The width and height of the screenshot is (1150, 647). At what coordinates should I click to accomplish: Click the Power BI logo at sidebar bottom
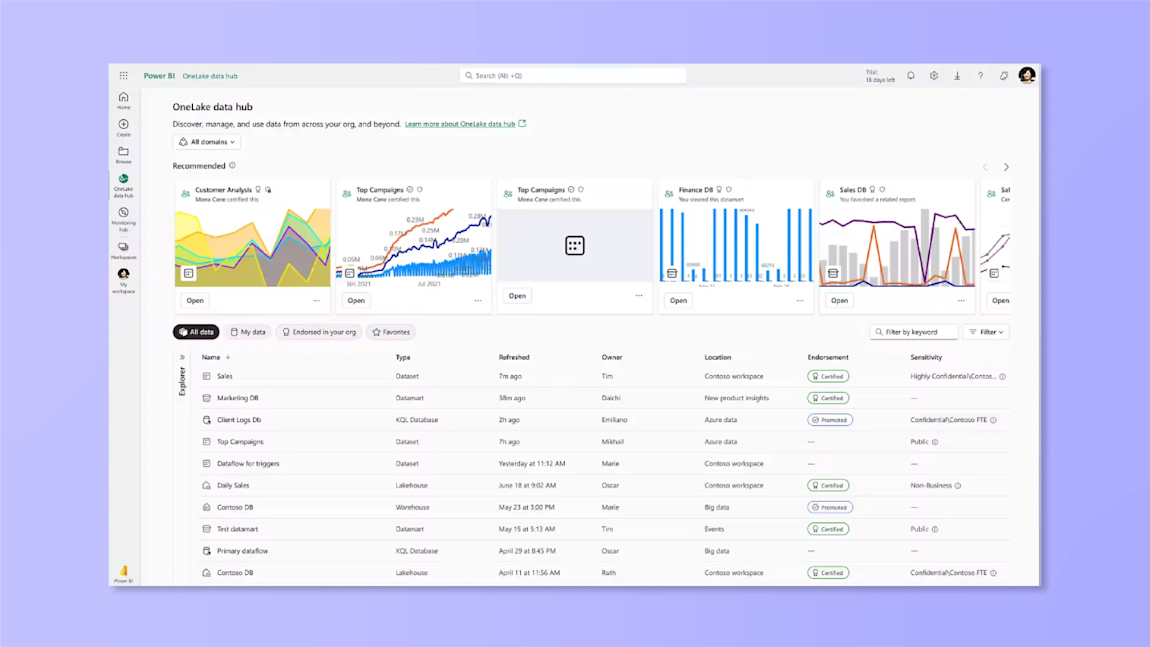[x=123, y=573]
